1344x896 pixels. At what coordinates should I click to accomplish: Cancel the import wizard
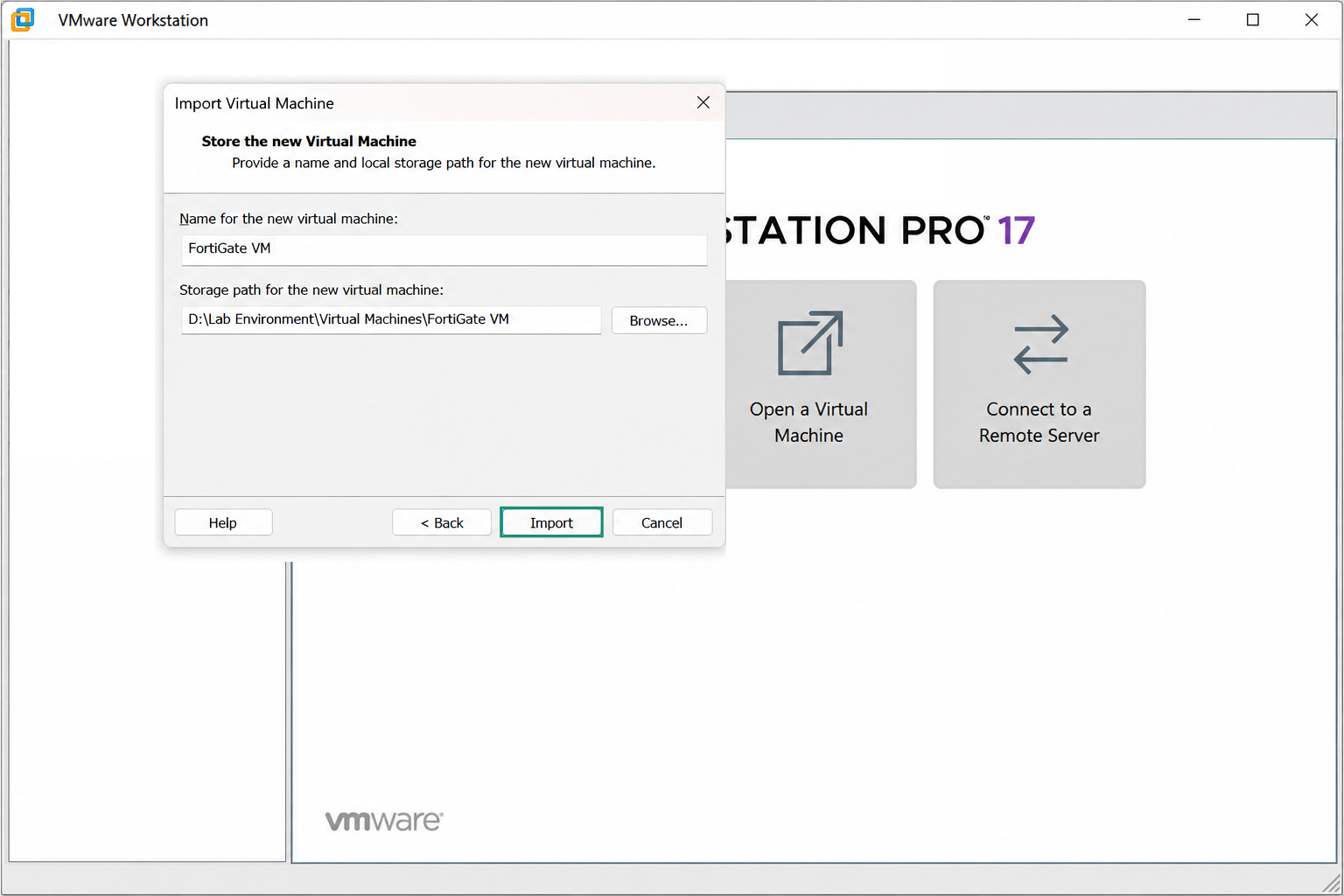click(662, 522)
